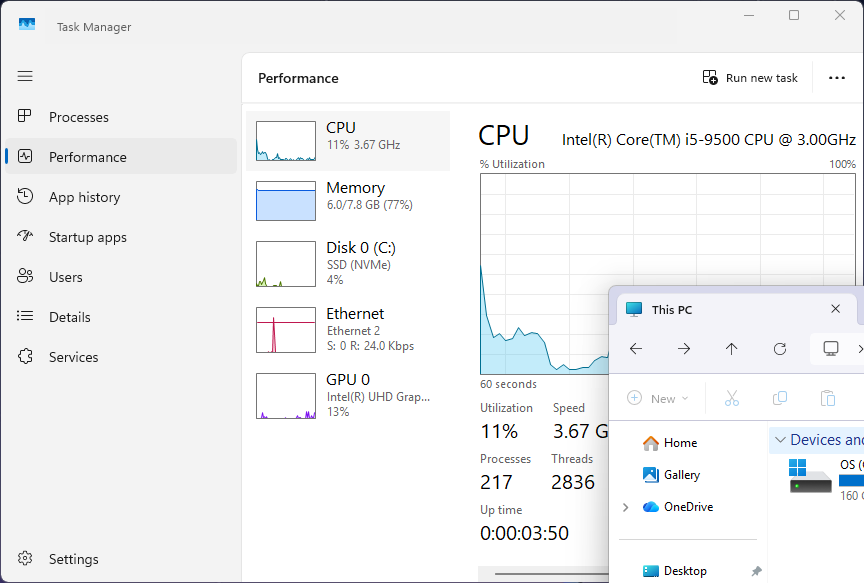Click the Performance pulse icon in sidebar

(x=25, y=156)
